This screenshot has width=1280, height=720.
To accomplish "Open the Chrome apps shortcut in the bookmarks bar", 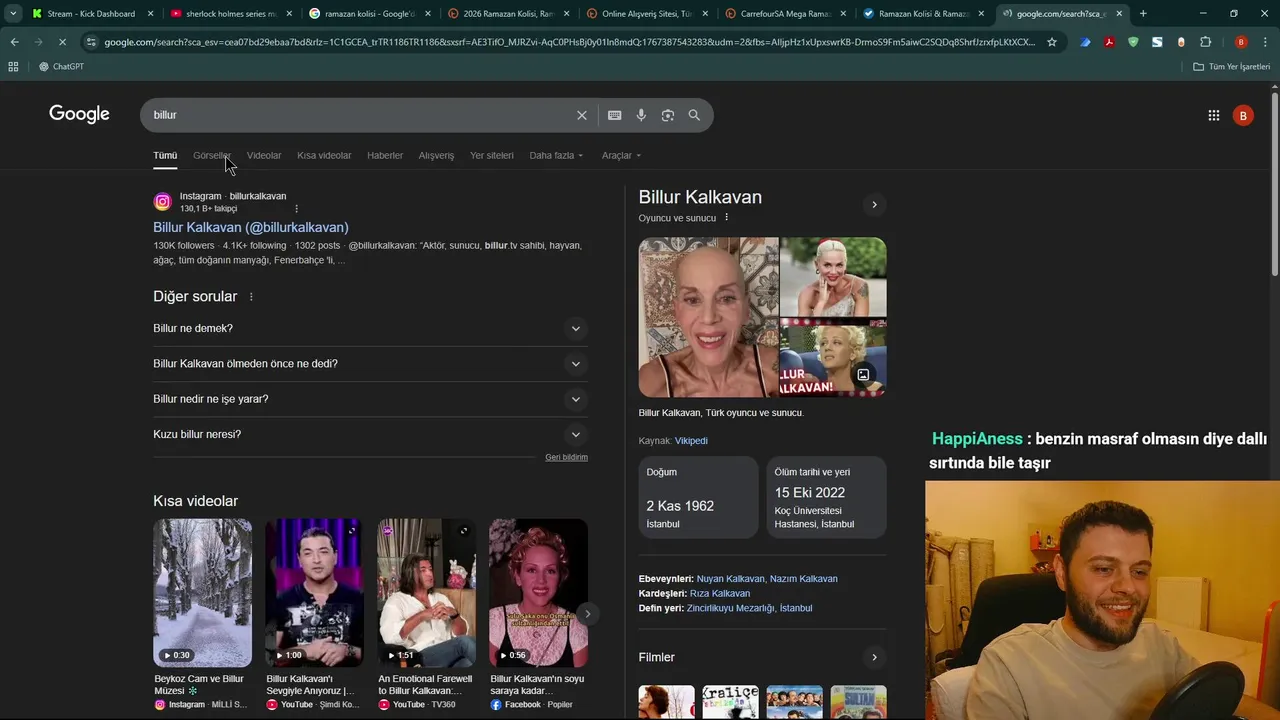I will click(x=13, y=66).
